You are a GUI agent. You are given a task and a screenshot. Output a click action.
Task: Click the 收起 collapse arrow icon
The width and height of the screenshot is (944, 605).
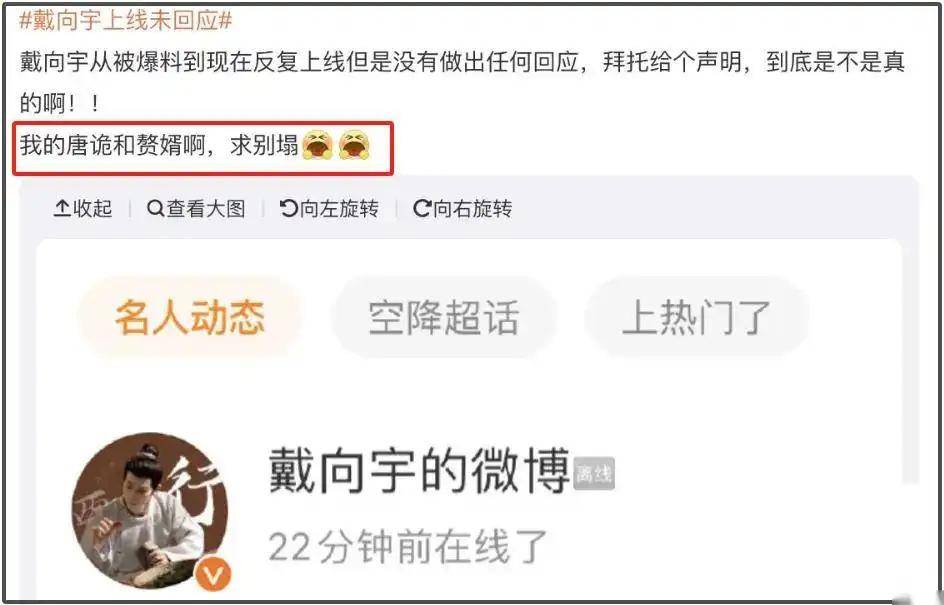pyautogui.click(x=62, y=208)
